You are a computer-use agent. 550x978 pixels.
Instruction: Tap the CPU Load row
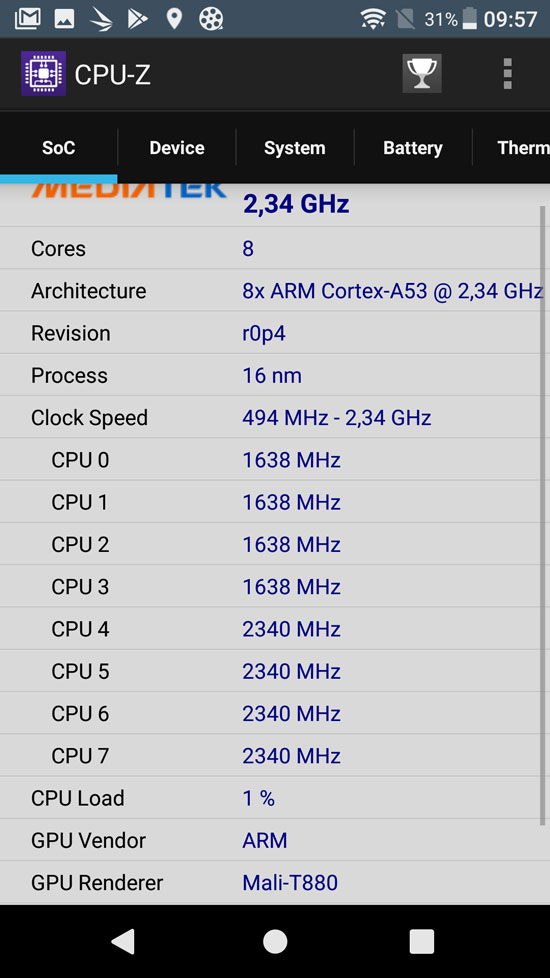coord(275,798)
